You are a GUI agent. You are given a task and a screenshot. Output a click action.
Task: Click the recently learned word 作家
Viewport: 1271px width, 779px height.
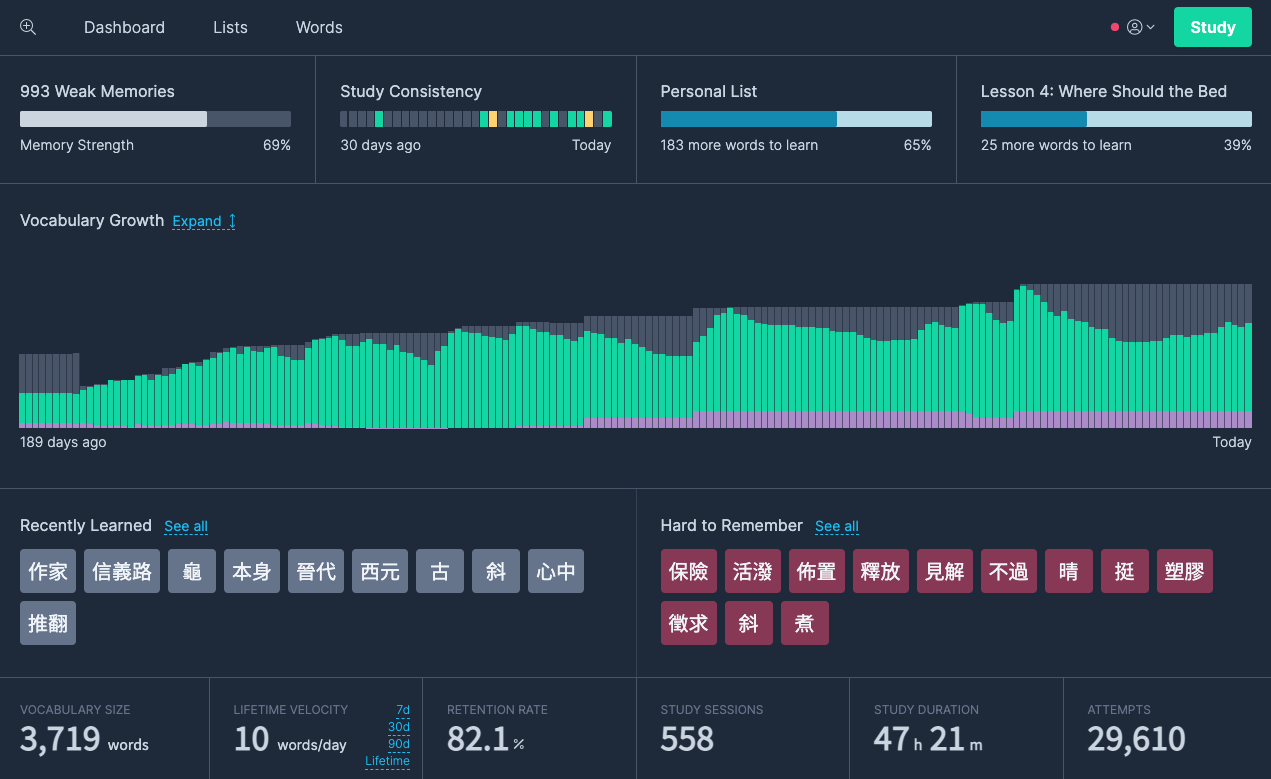coord(48,571)
